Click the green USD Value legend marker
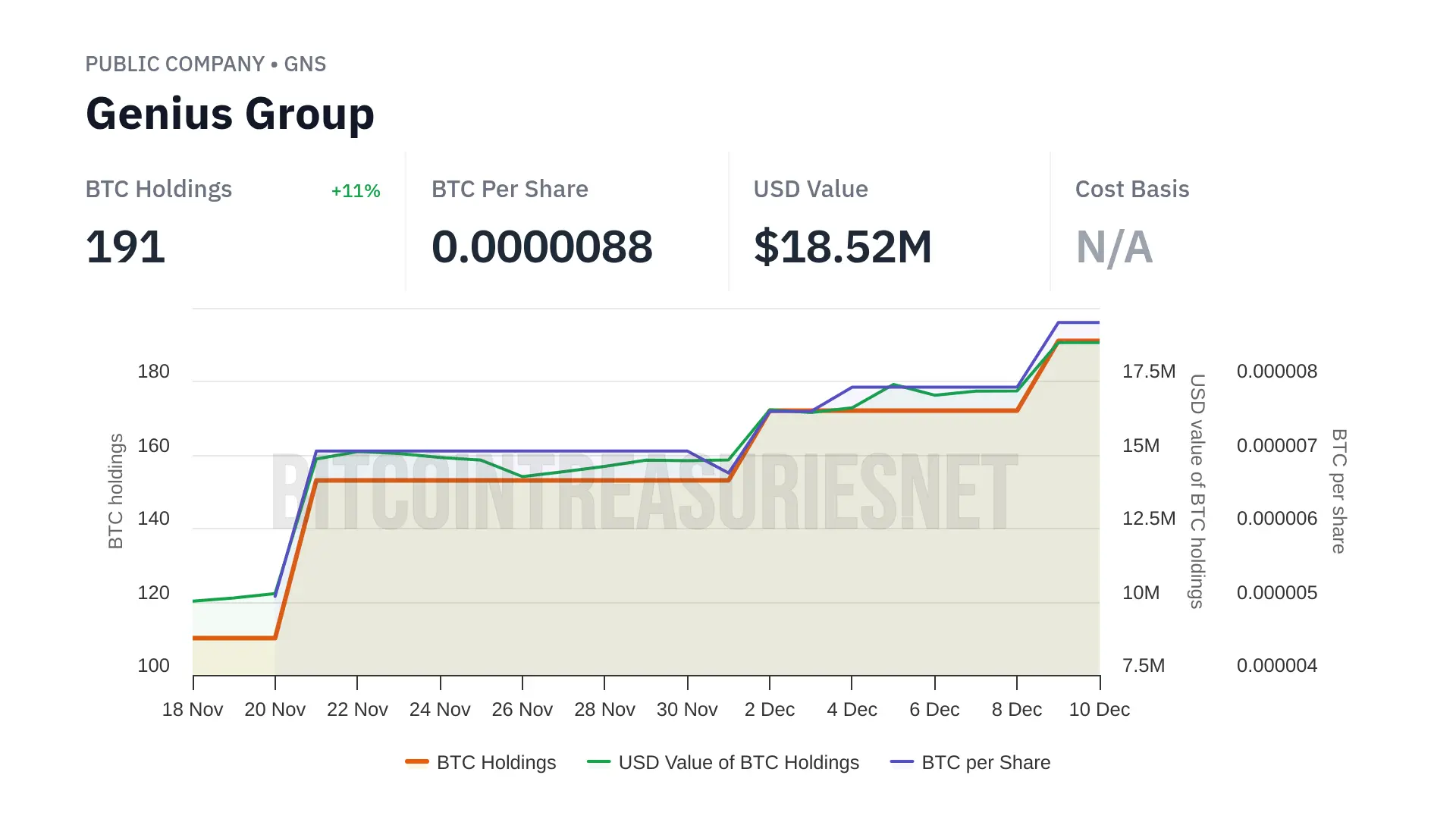This screenshot has width=1456, height=819. (x=598, y=761)
